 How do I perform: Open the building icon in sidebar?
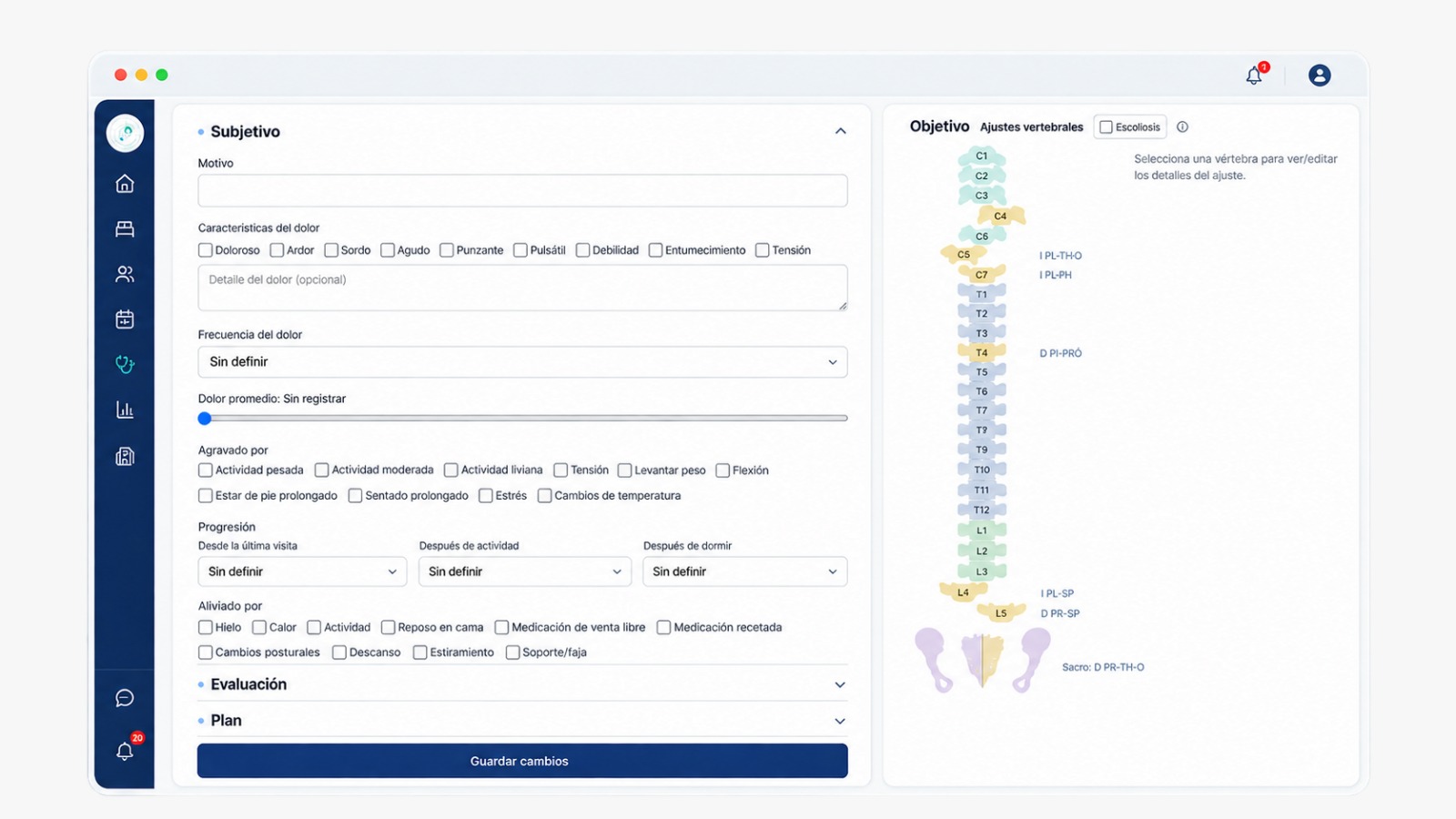(125, 456)
